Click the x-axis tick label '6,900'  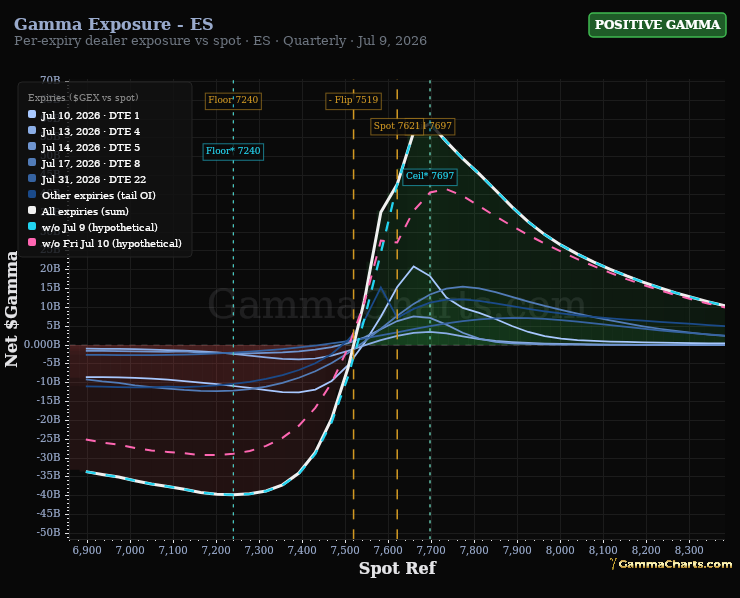87,550
